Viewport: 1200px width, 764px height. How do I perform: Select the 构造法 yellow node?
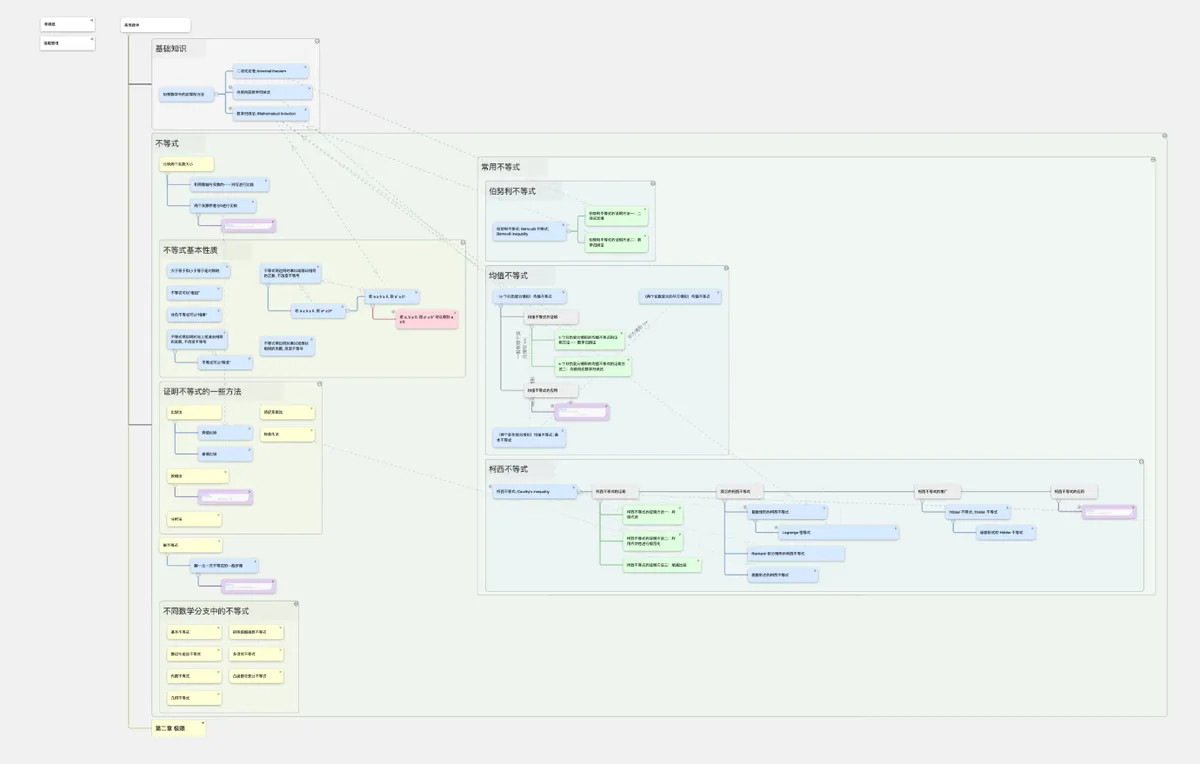tap(287, 434)
